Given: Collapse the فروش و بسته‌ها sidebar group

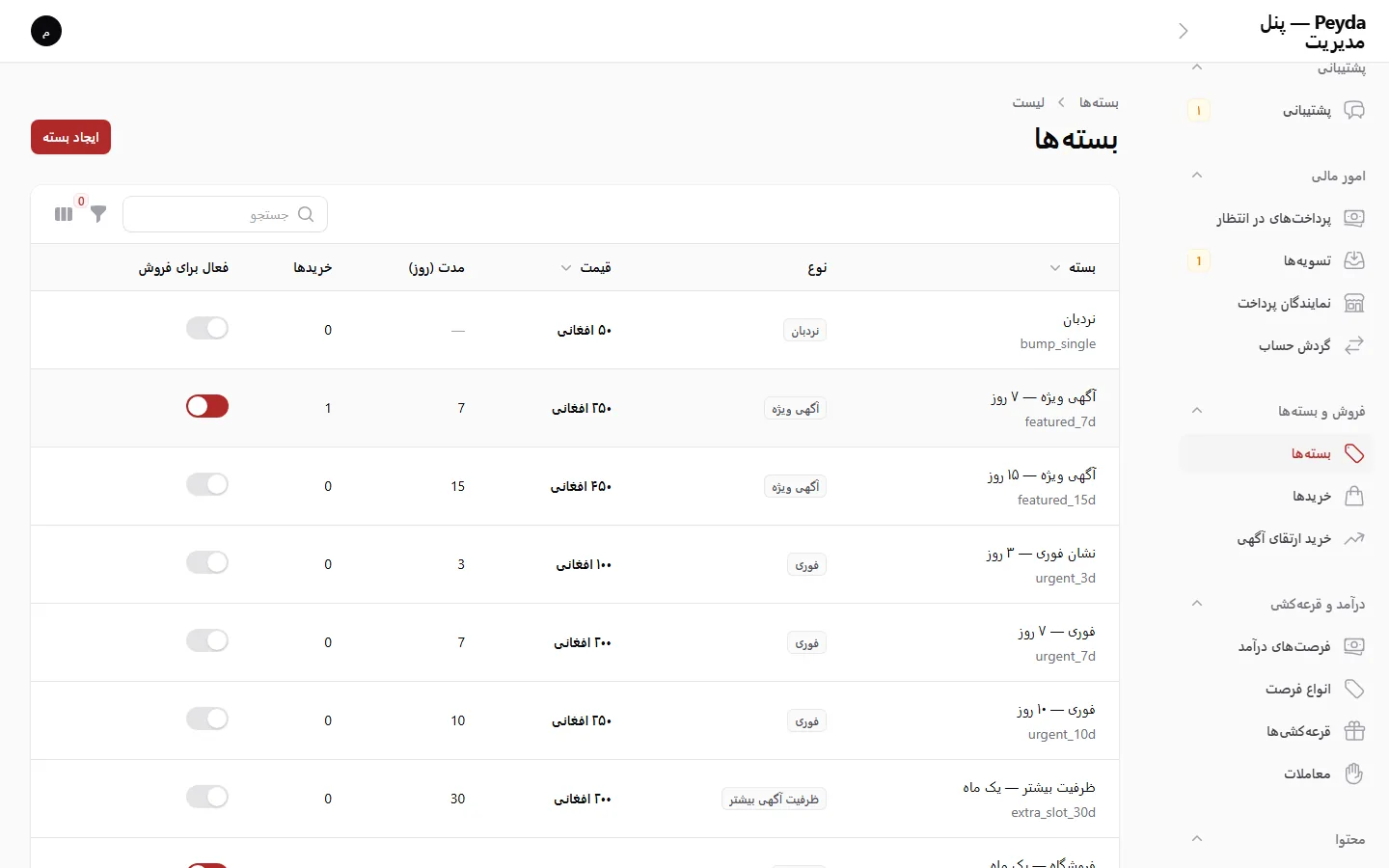Looking at the screenshot, I should tap(1197, 411).
